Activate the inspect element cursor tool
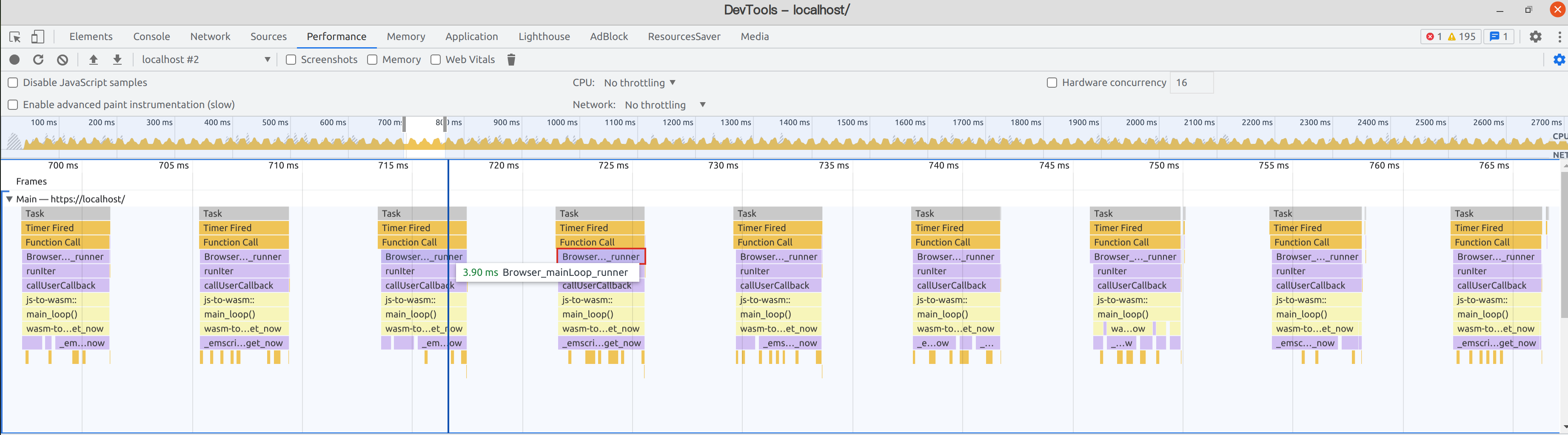1568x435 pixels. (x=14, y=37)
